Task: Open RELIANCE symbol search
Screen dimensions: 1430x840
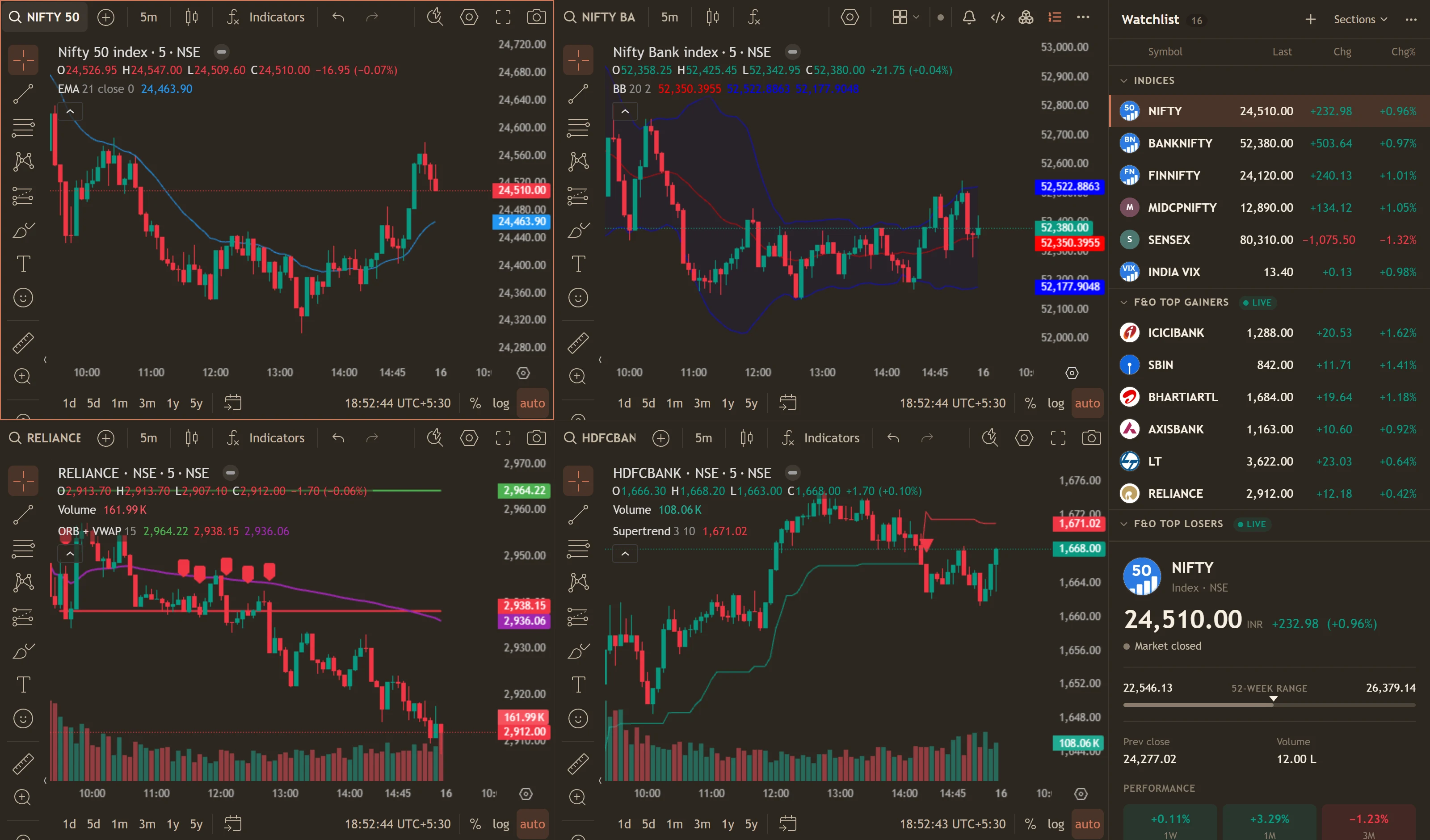Action: click(x=46, y=437)
